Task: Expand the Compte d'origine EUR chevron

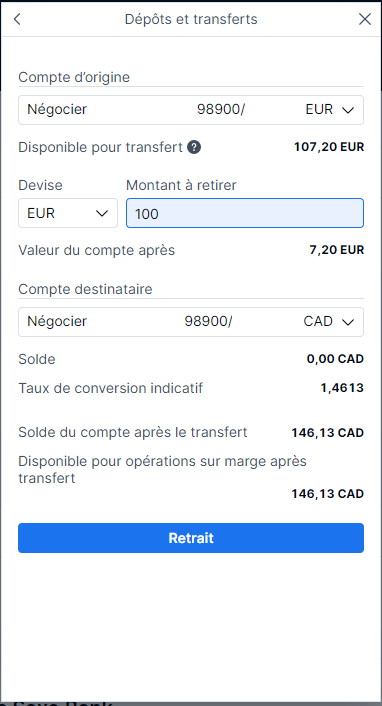Action: click(x=348, y=110)
